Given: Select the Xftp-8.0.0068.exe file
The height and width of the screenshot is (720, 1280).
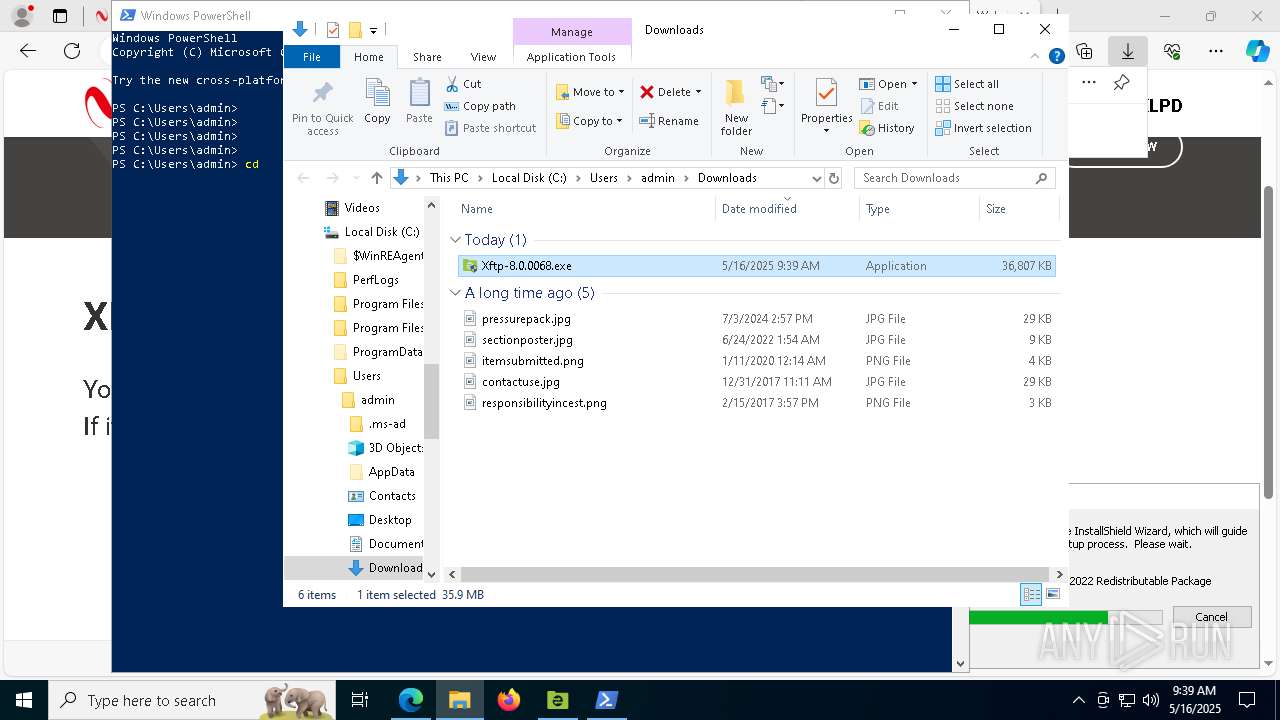Looking at the screenshot, I should click(756, 266).
